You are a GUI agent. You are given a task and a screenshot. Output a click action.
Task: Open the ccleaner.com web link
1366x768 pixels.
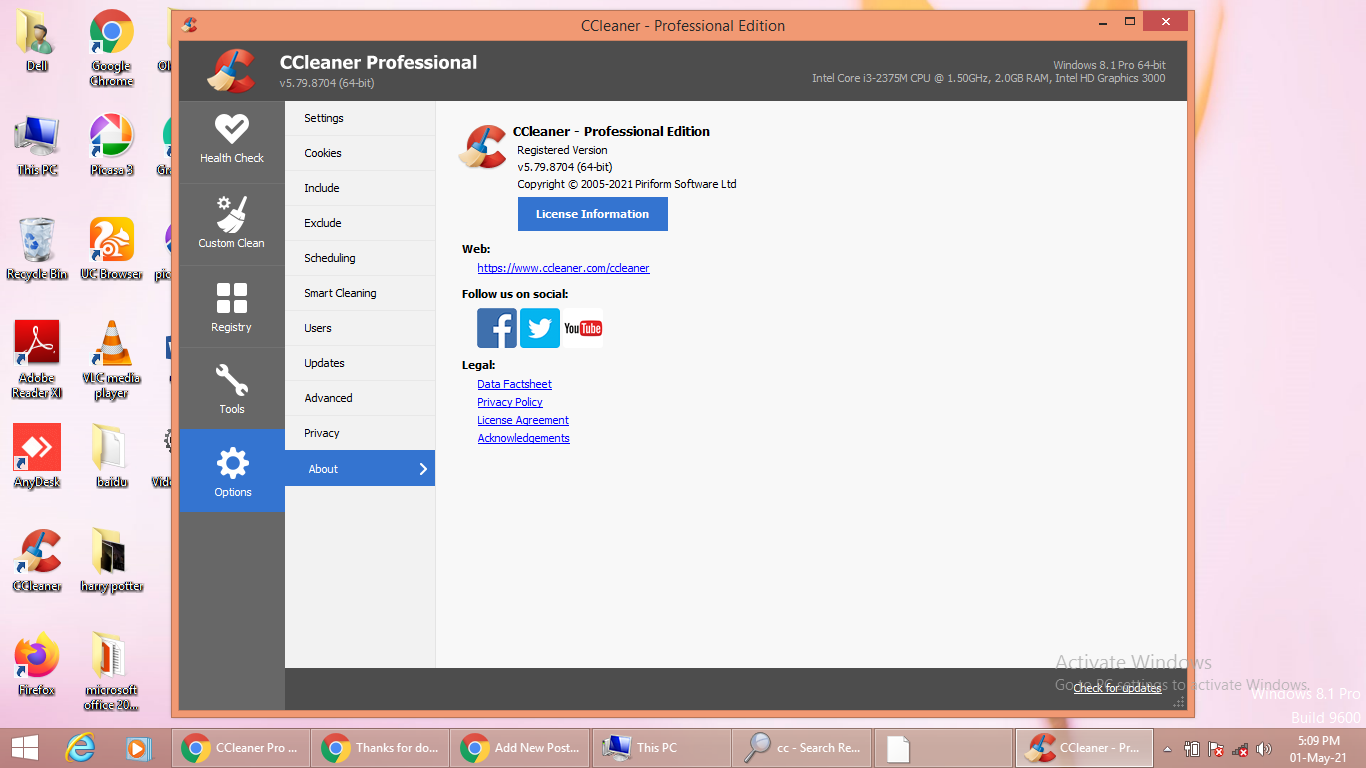(563, 268)
